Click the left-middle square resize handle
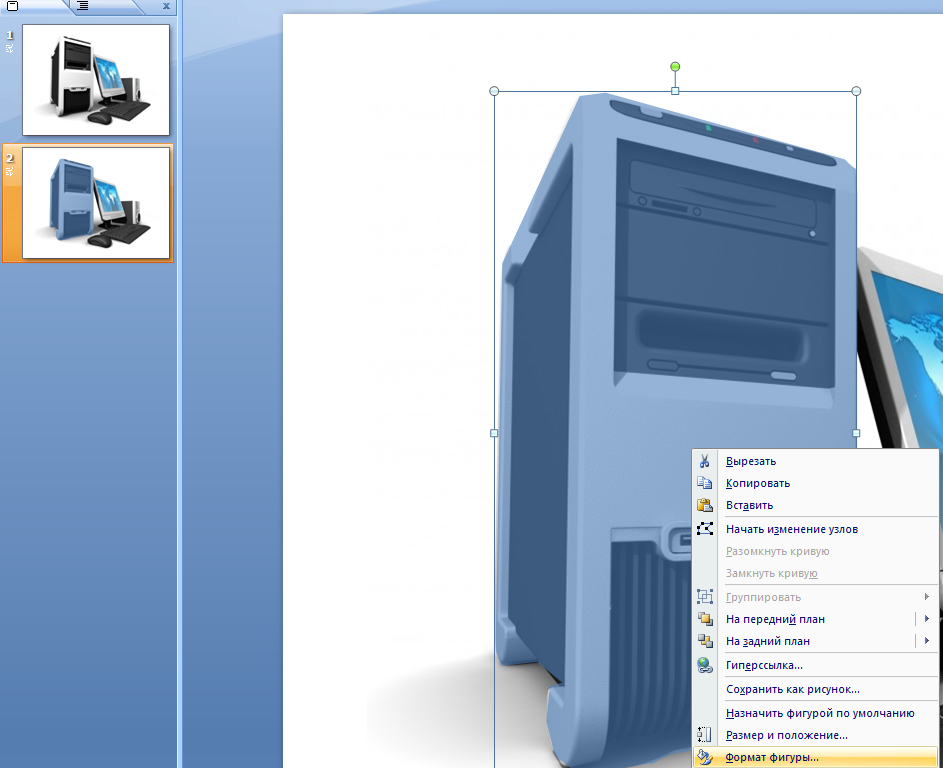 pyautogui.click(x=494, y=433)
